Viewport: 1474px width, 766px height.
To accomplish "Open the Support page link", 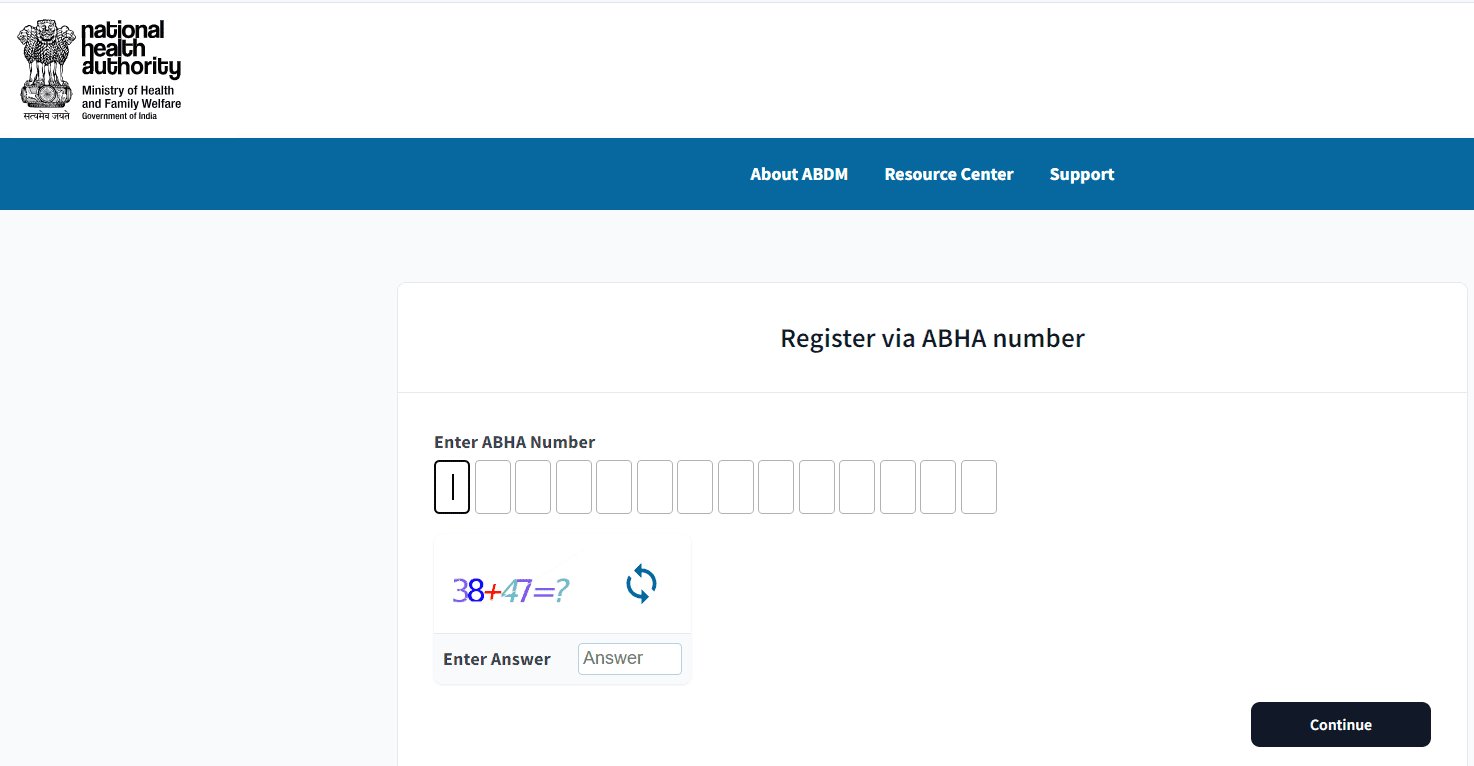I will coord(1081,173).
